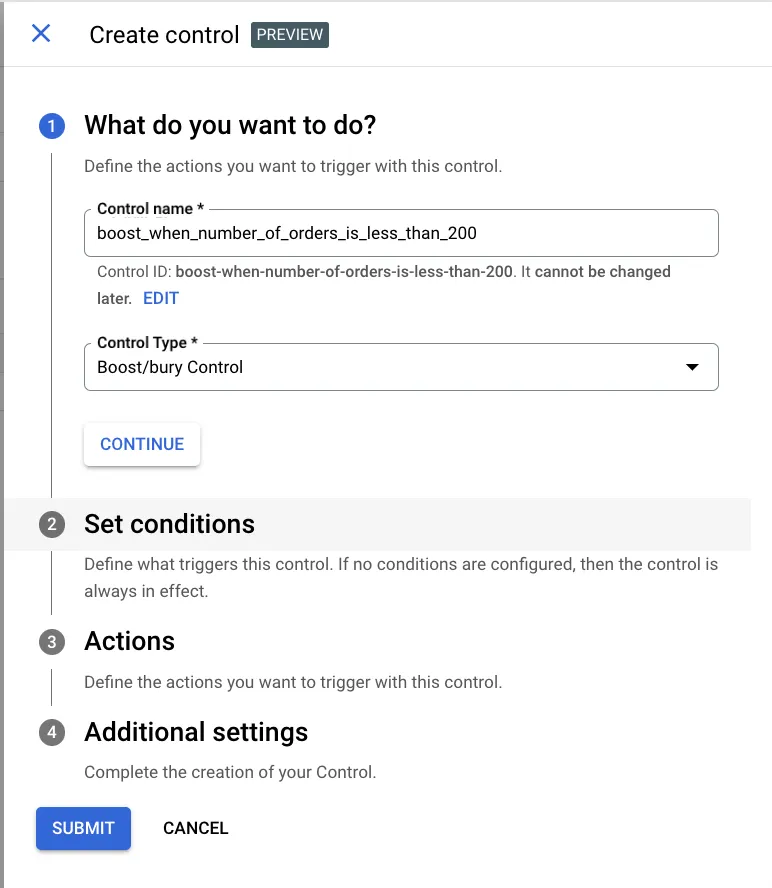Image resolution: width=772 pixels, height=888 pixels.
Task: Close the Create control panel
Action: [41, 34]
